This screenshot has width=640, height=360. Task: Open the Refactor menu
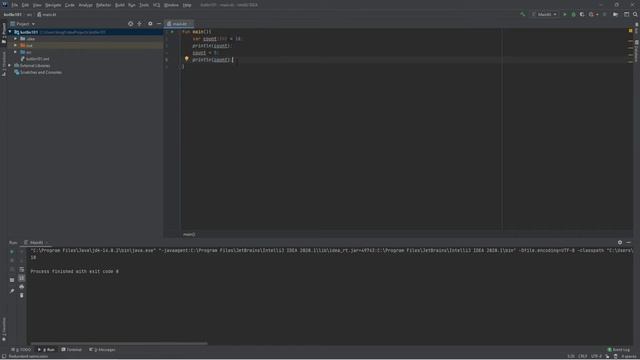click(103, 5)
